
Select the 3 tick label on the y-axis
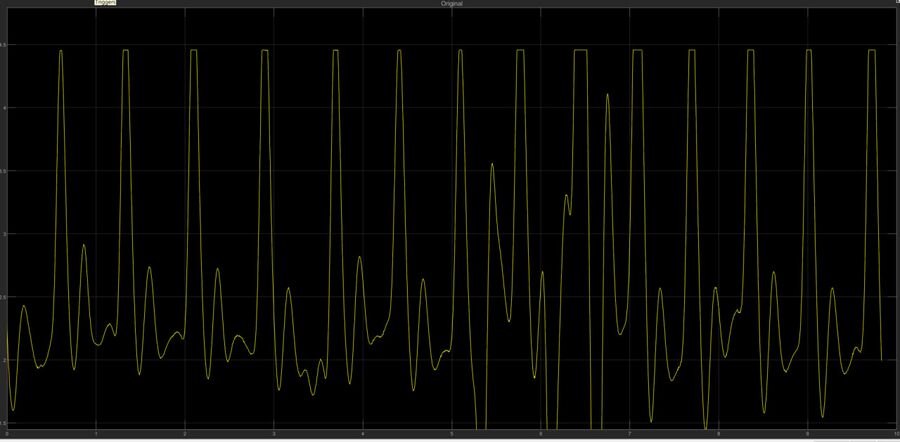pos(3,234)
